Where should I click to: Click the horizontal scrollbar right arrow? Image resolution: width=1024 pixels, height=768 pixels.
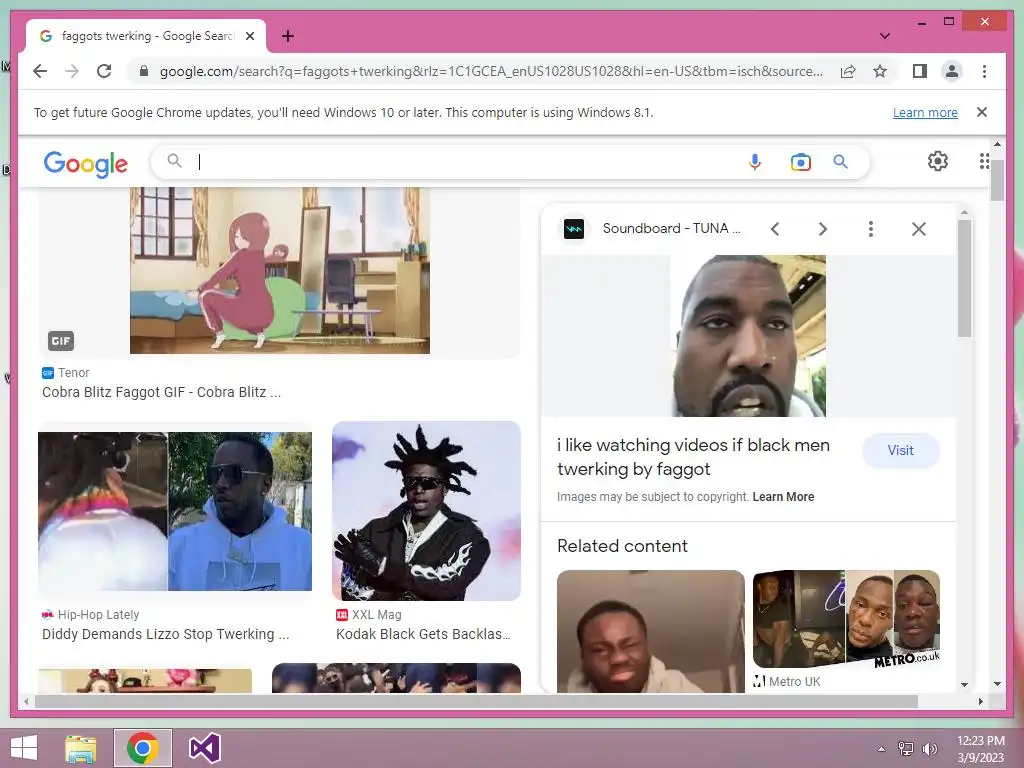pos(980,701)
